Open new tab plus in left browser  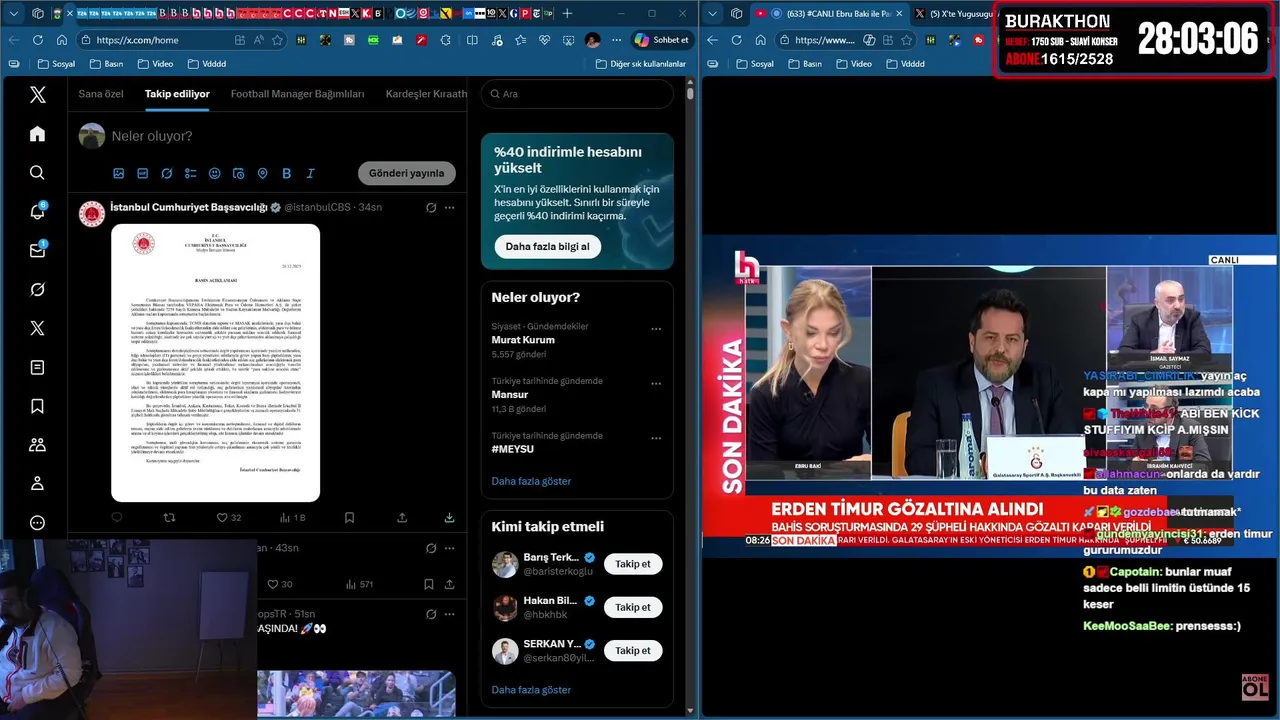(x=567, y=13)
